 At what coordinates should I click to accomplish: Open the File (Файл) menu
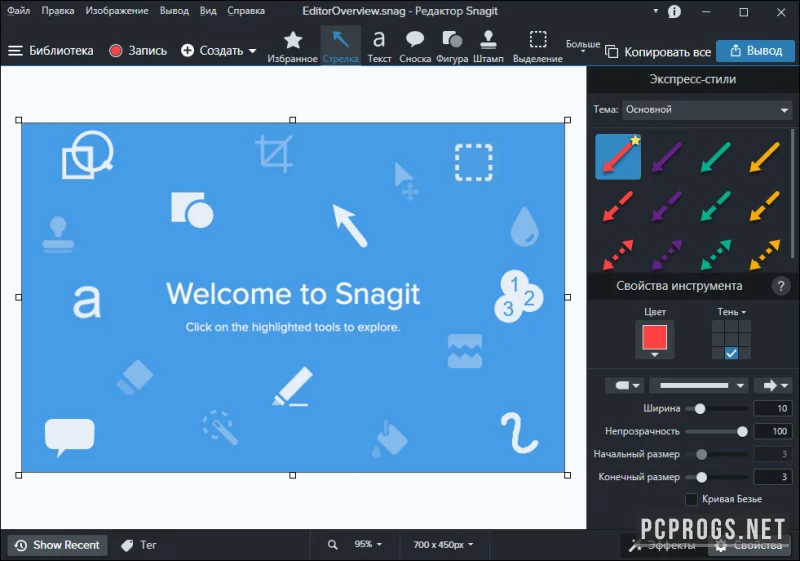pyautogui.click(x=18, y=11)
